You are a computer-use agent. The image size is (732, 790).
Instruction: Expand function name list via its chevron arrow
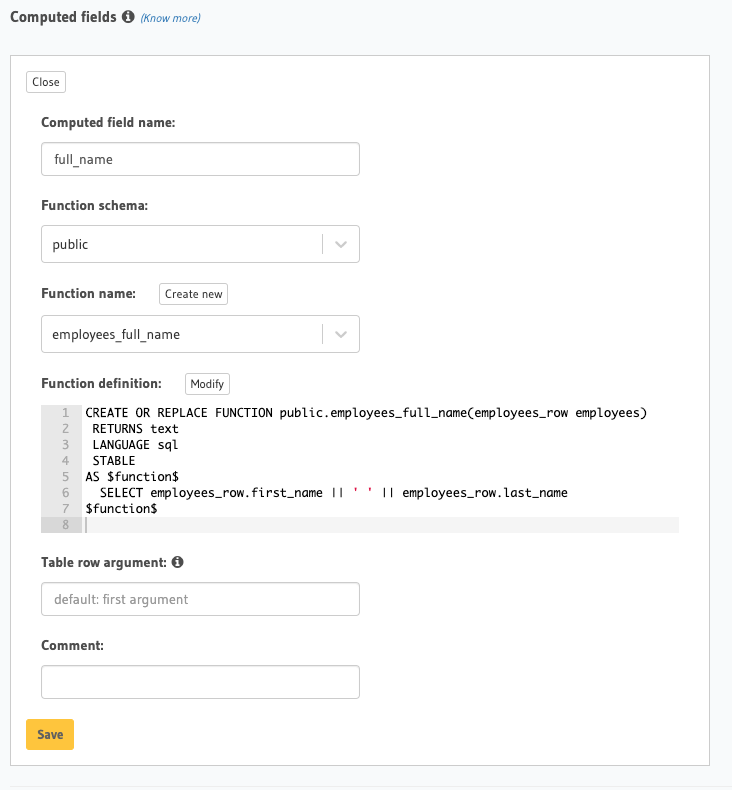coord(341,334)
